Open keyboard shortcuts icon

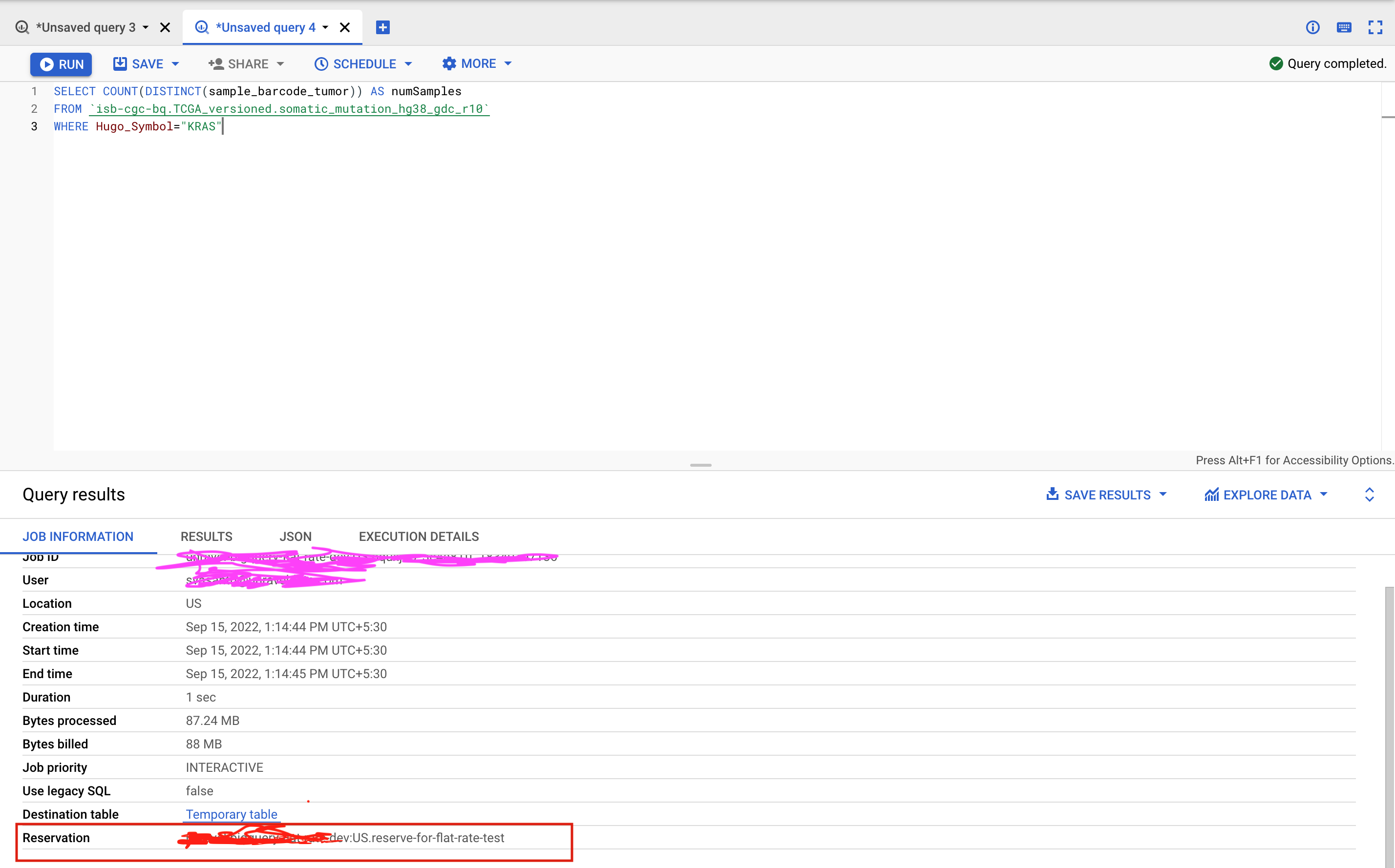pos(1344,27)
